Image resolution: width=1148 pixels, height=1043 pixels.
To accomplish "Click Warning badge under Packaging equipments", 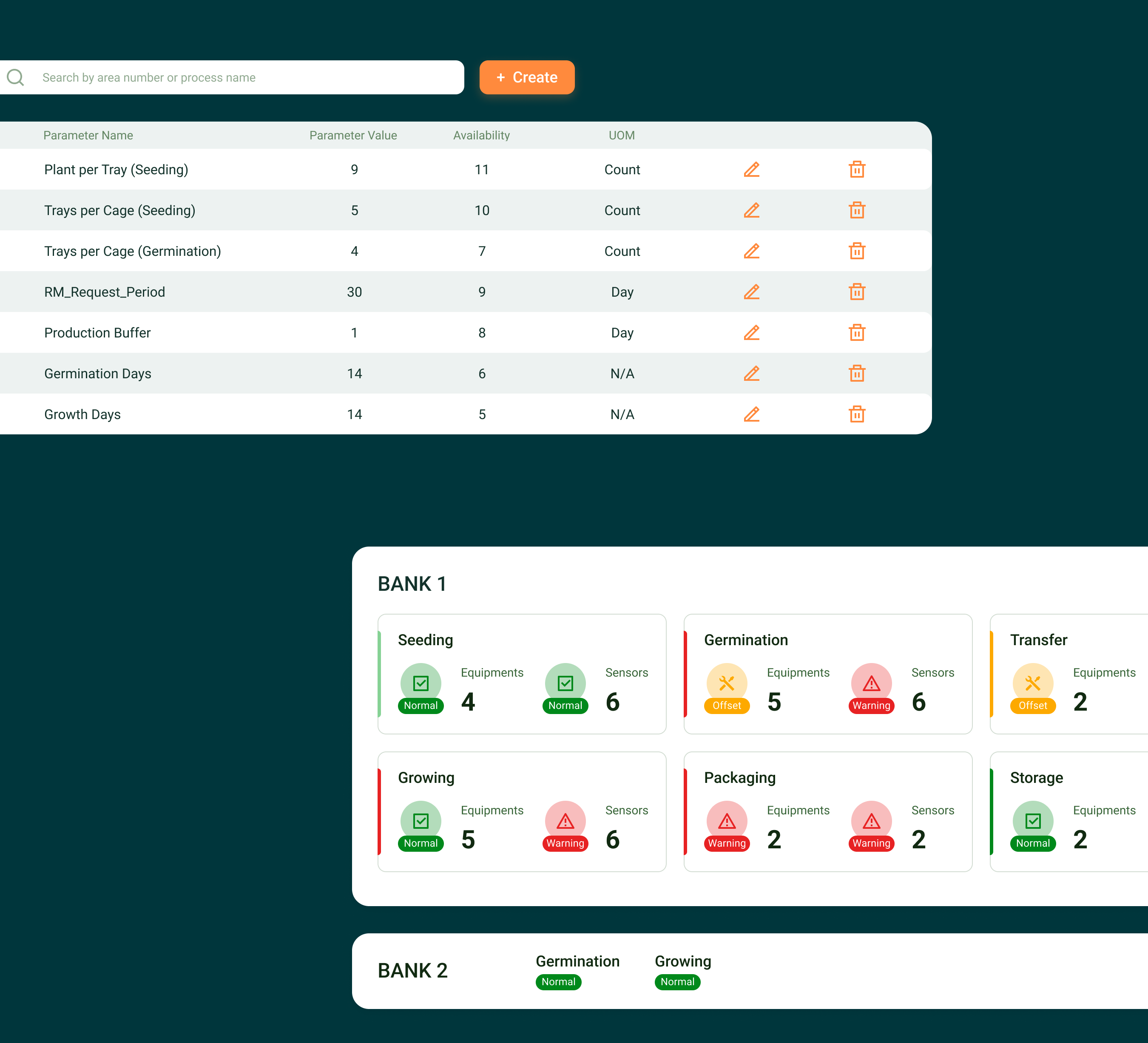I will pos(727,844).
